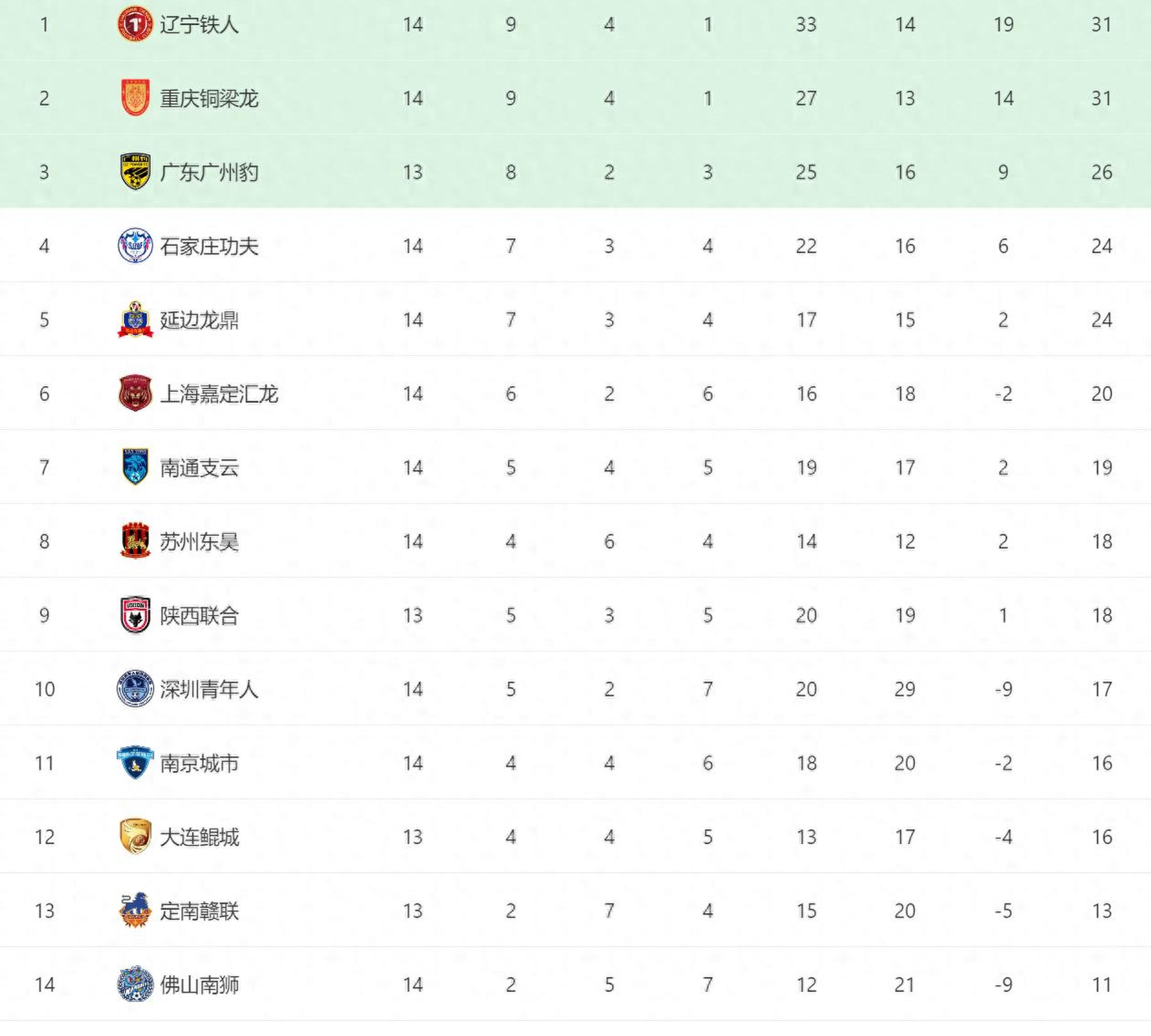Select the 南通支云 team name
The image size is (1151, 1036).
[199, 467]
